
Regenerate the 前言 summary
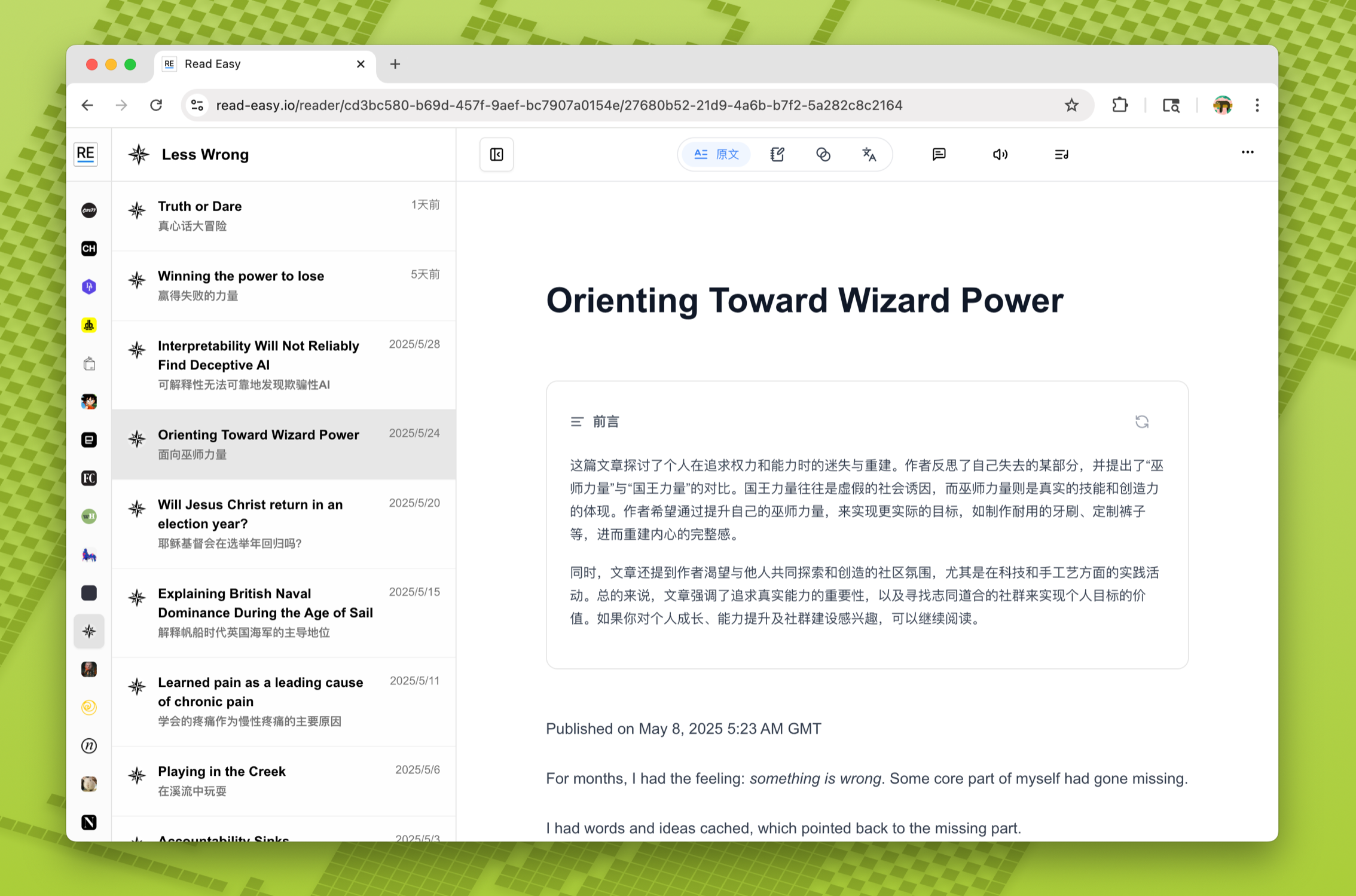click(1142, 422)
